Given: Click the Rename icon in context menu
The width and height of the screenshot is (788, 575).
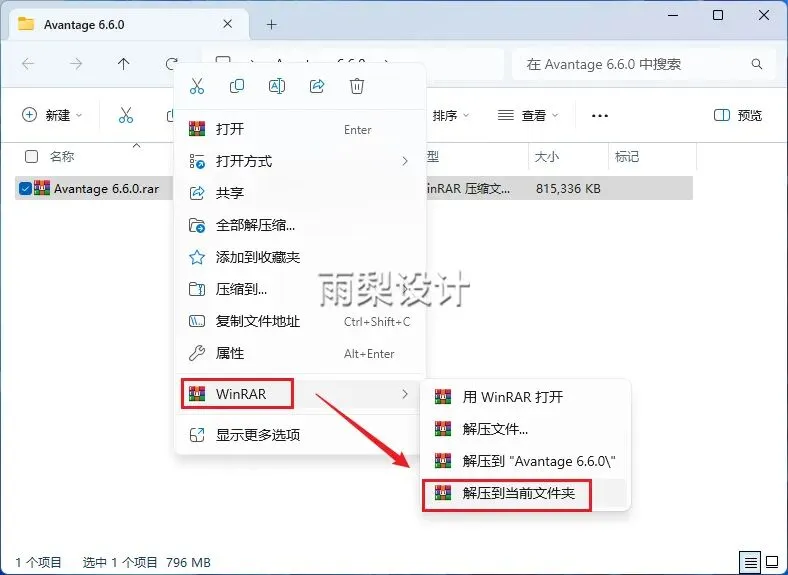Looking at the screenshot, I should (277, 86).
